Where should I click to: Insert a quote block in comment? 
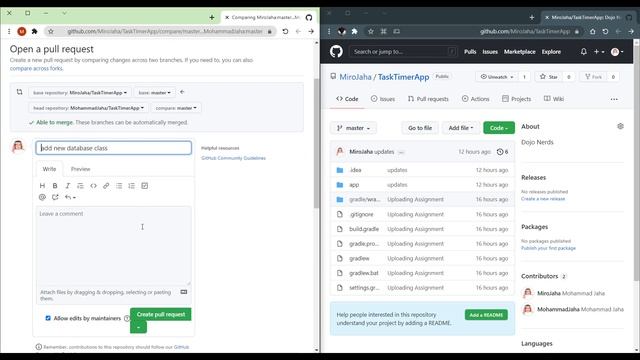pyautogui.click(x=80, y=186)
